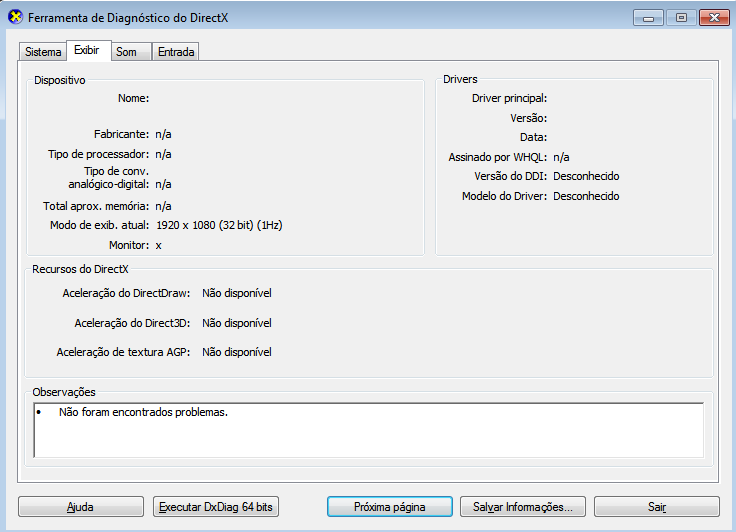Click the 'Assinado por WHQL:' label
The height and width of the screenshot is (532, 736).
click(498, 157)
